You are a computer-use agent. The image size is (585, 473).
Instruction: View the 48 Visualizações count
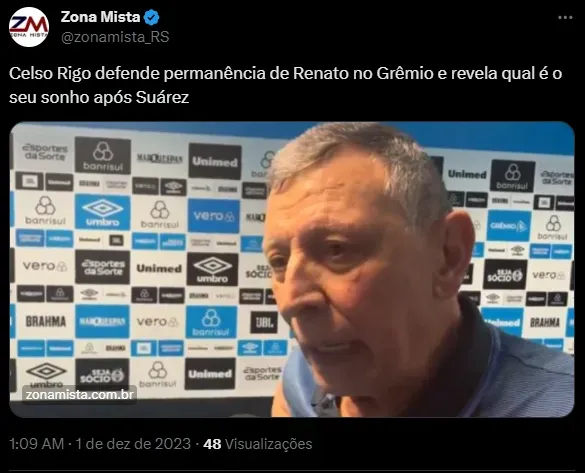pos(257,444)
